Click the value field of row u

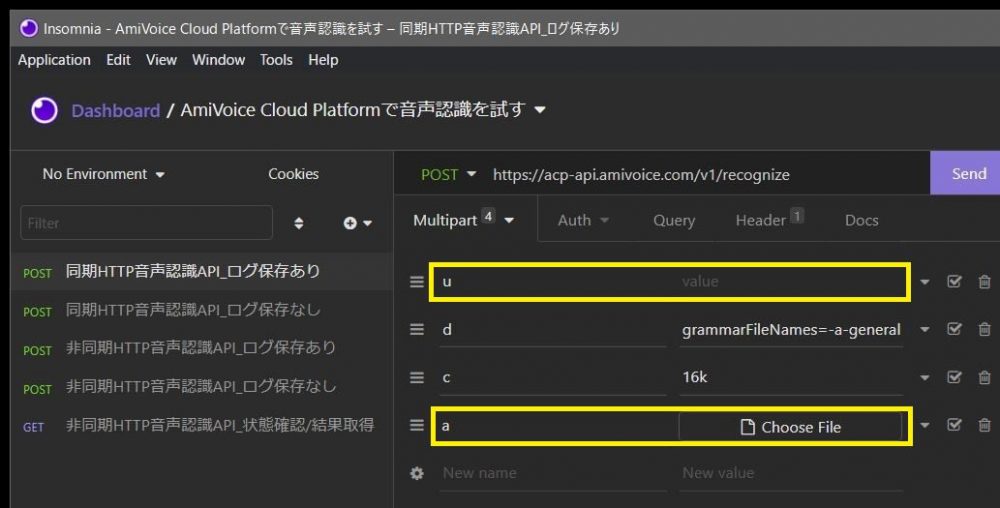(791, 282)
